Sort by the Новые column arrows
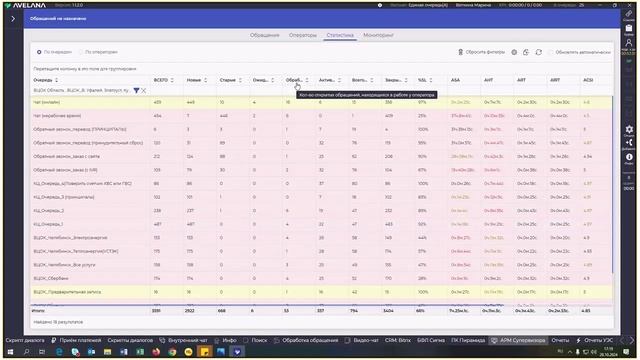The image size is (640, 360). pyautogui.click(x=205, y=80)
